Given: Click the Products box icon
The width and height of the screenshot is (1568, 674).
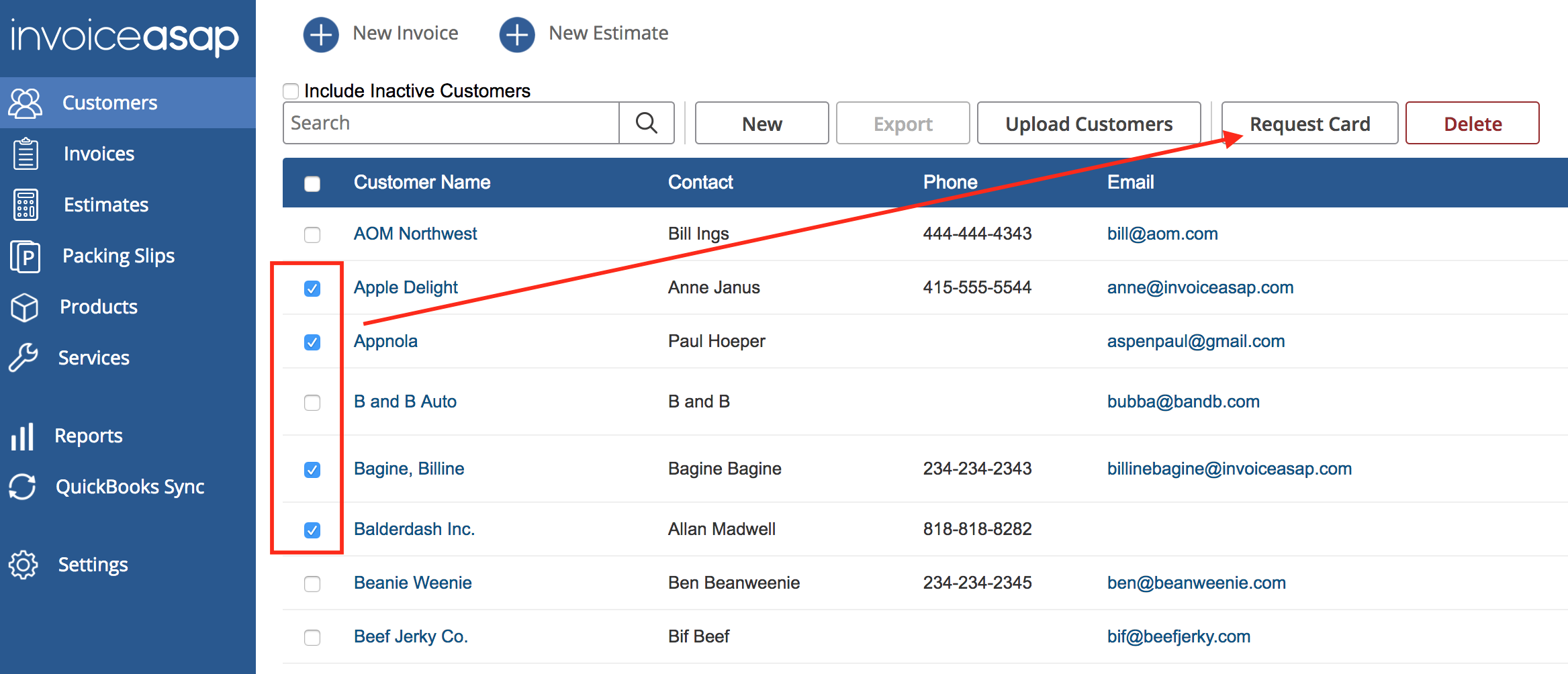Looking at the screenshot, I should [25, 307].
